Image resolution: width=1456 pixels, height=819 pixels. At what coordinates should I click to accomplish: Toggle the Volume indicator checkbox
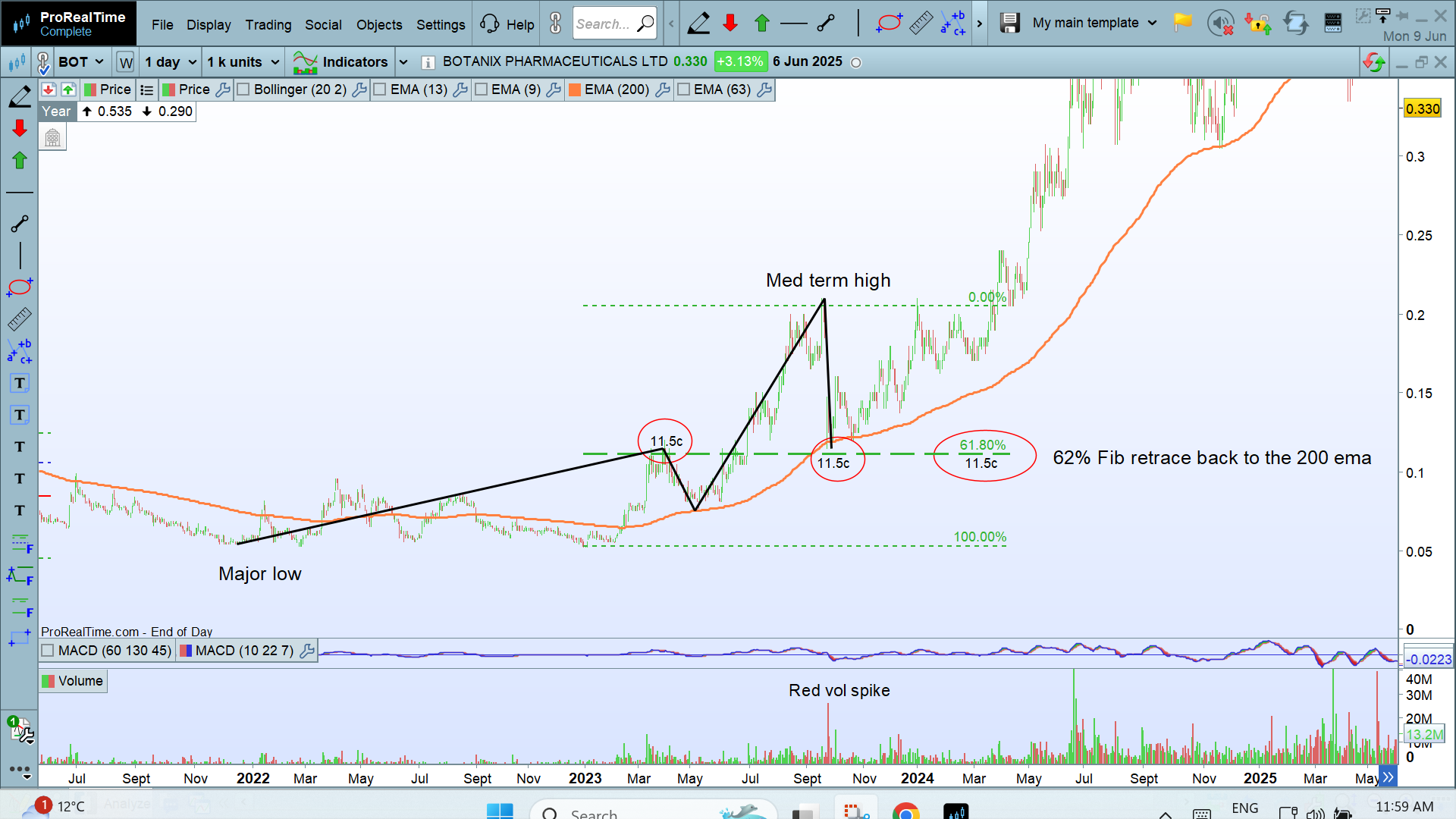(48, 681)
